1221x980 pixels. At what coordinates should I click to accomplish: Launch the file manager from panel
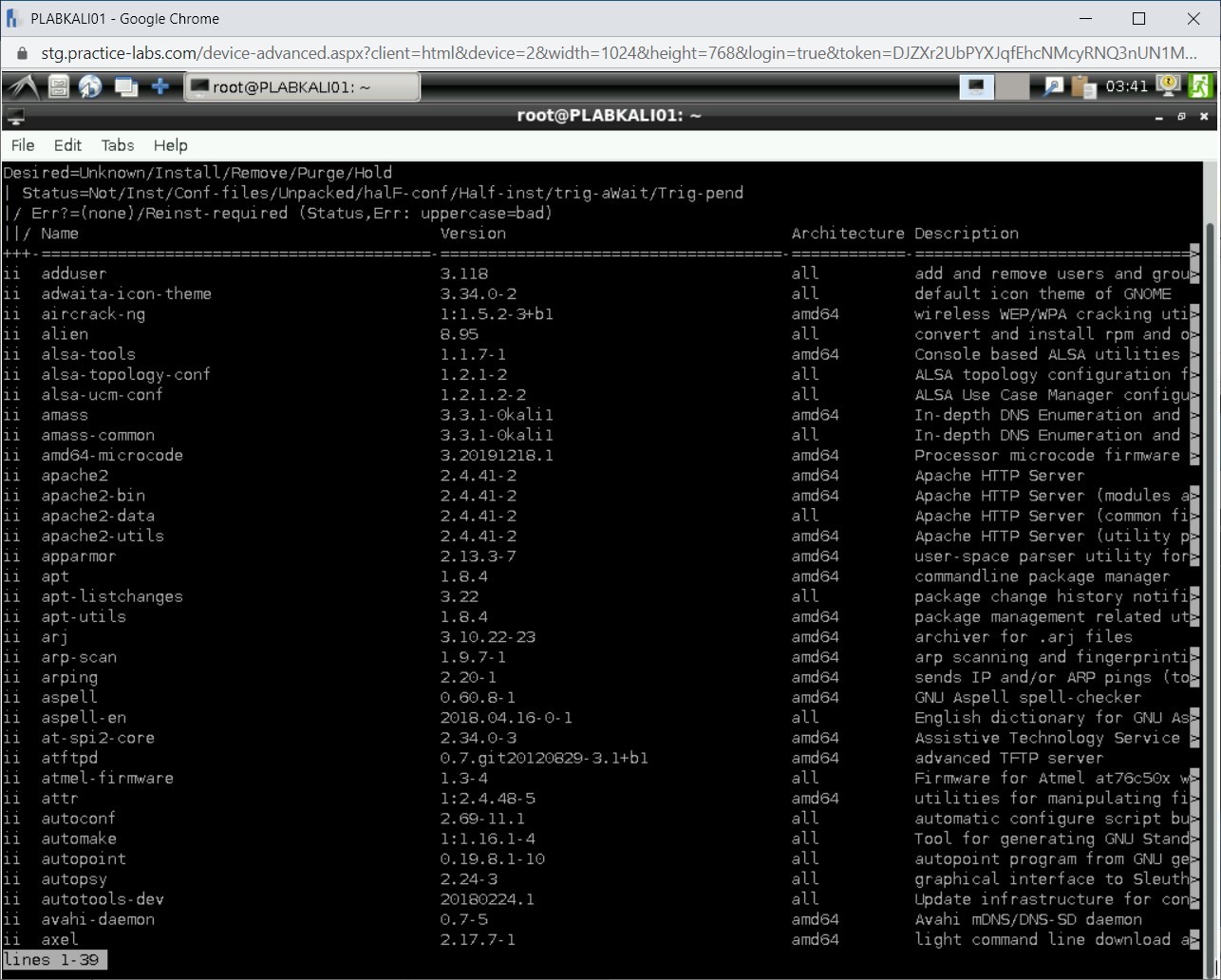(59, 87)
